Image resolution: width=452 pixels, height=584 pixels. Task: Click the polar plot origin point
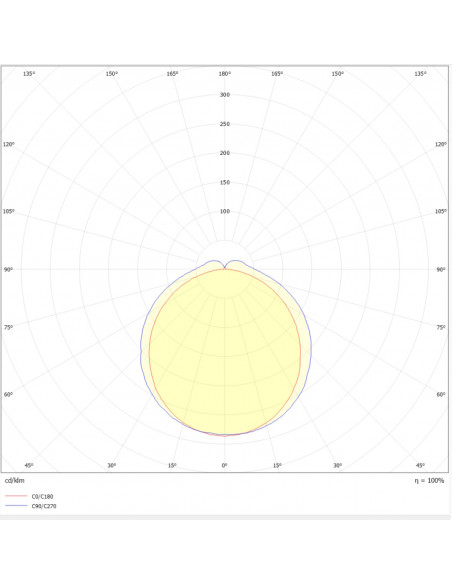point(225,269)
